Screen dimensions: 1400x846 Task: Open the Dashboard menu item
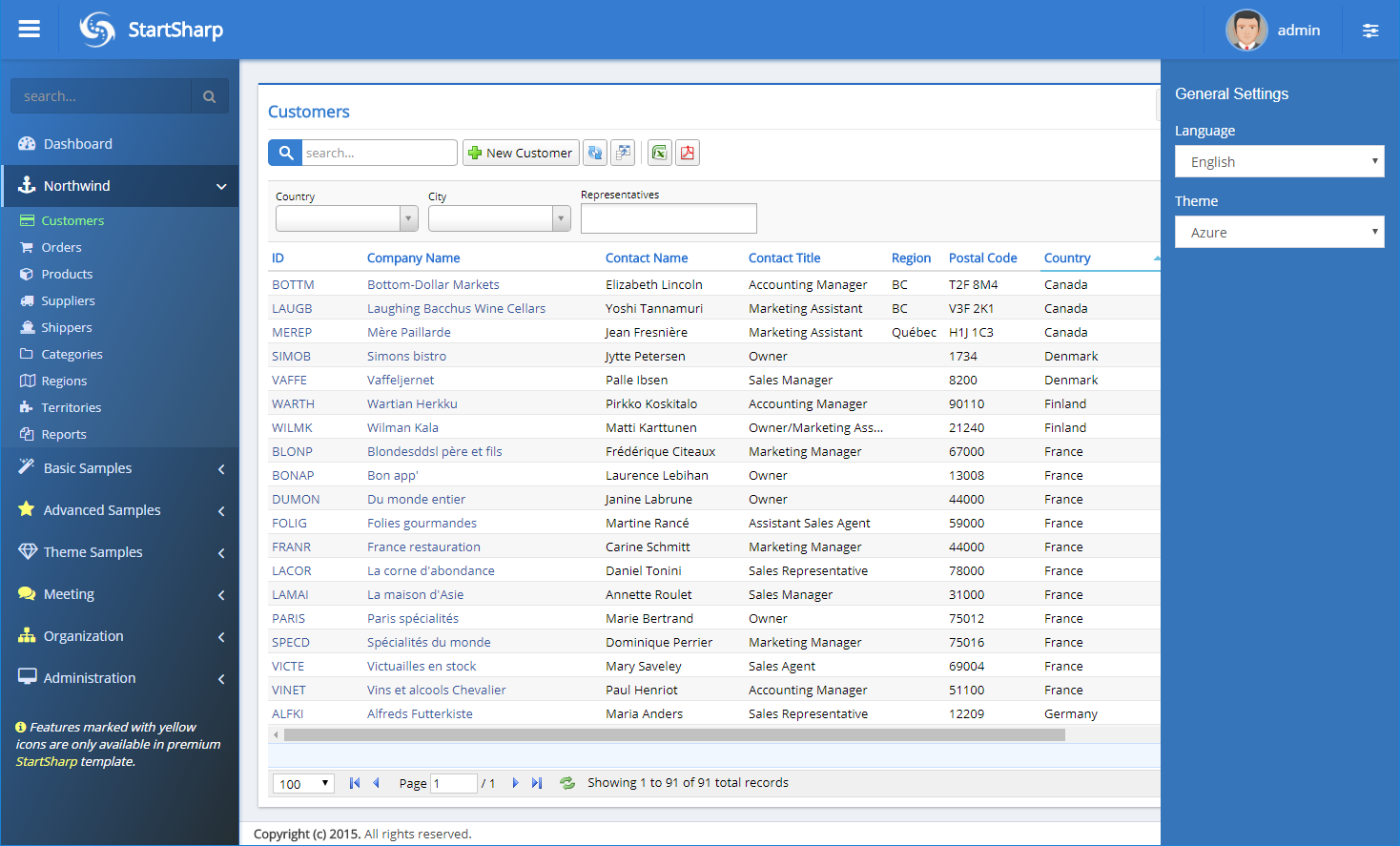pyautogui.click(x=77, y=144)
